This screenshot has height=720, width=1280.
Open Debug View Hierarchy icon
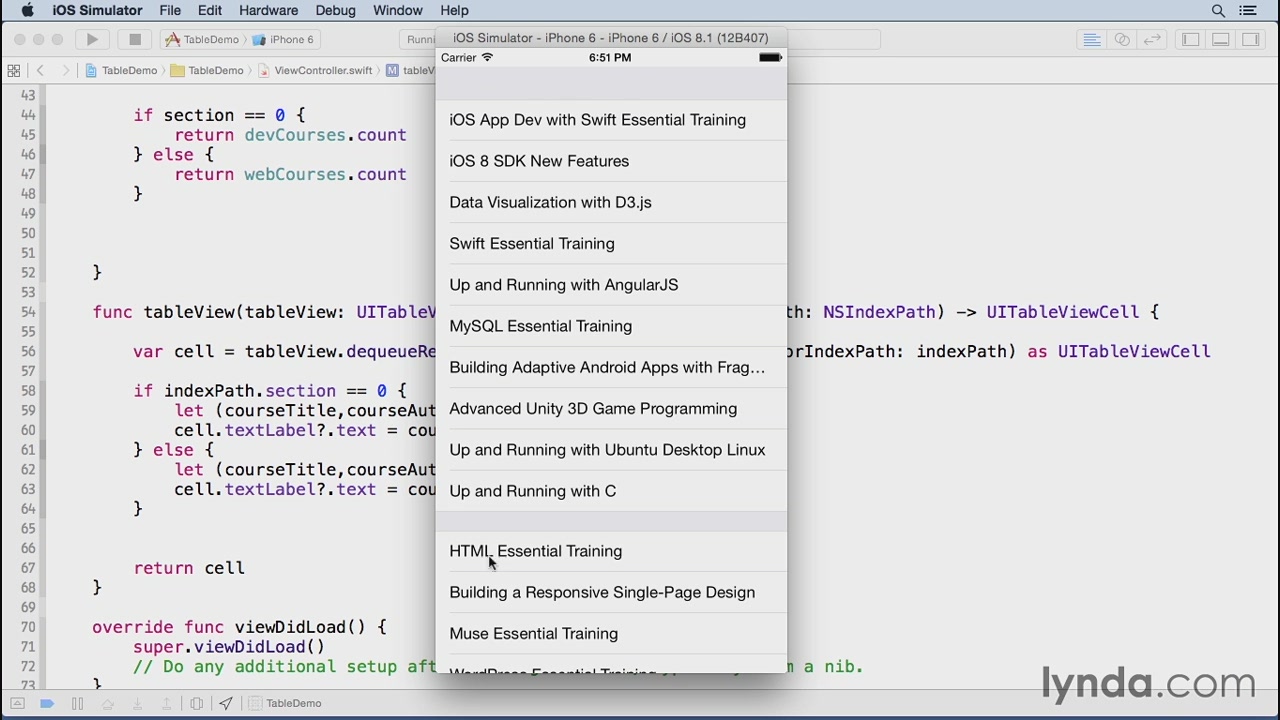(x=197, y=703)
